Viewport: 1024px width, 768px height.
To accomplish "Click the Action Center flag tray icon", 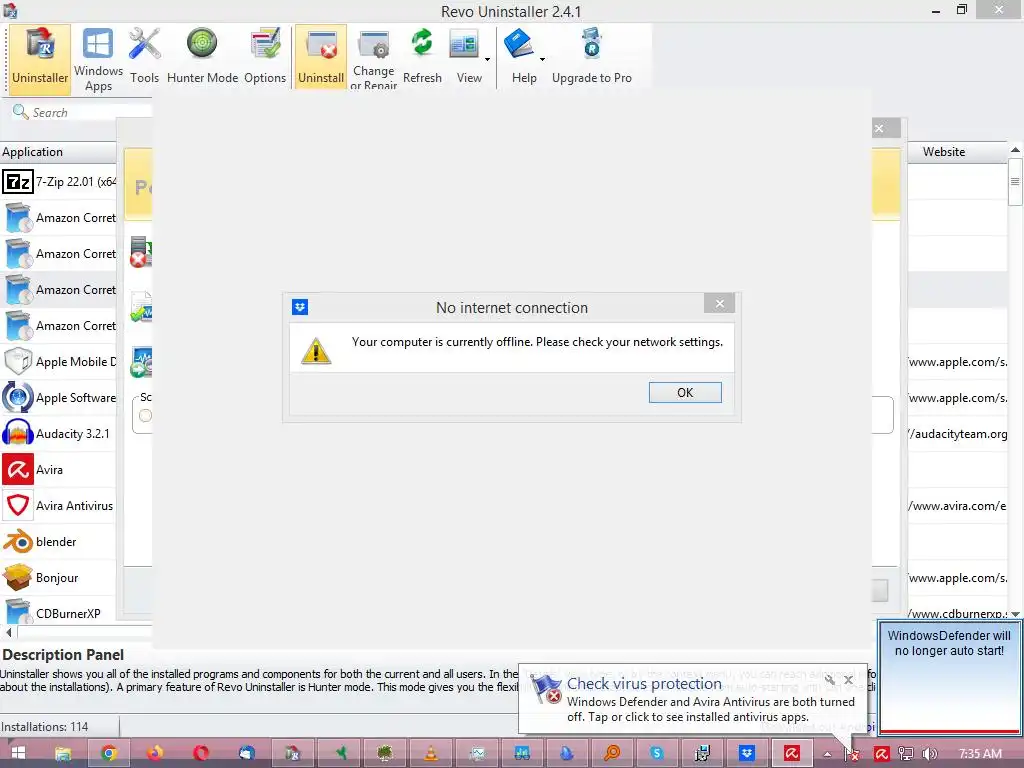I will 852,754.
